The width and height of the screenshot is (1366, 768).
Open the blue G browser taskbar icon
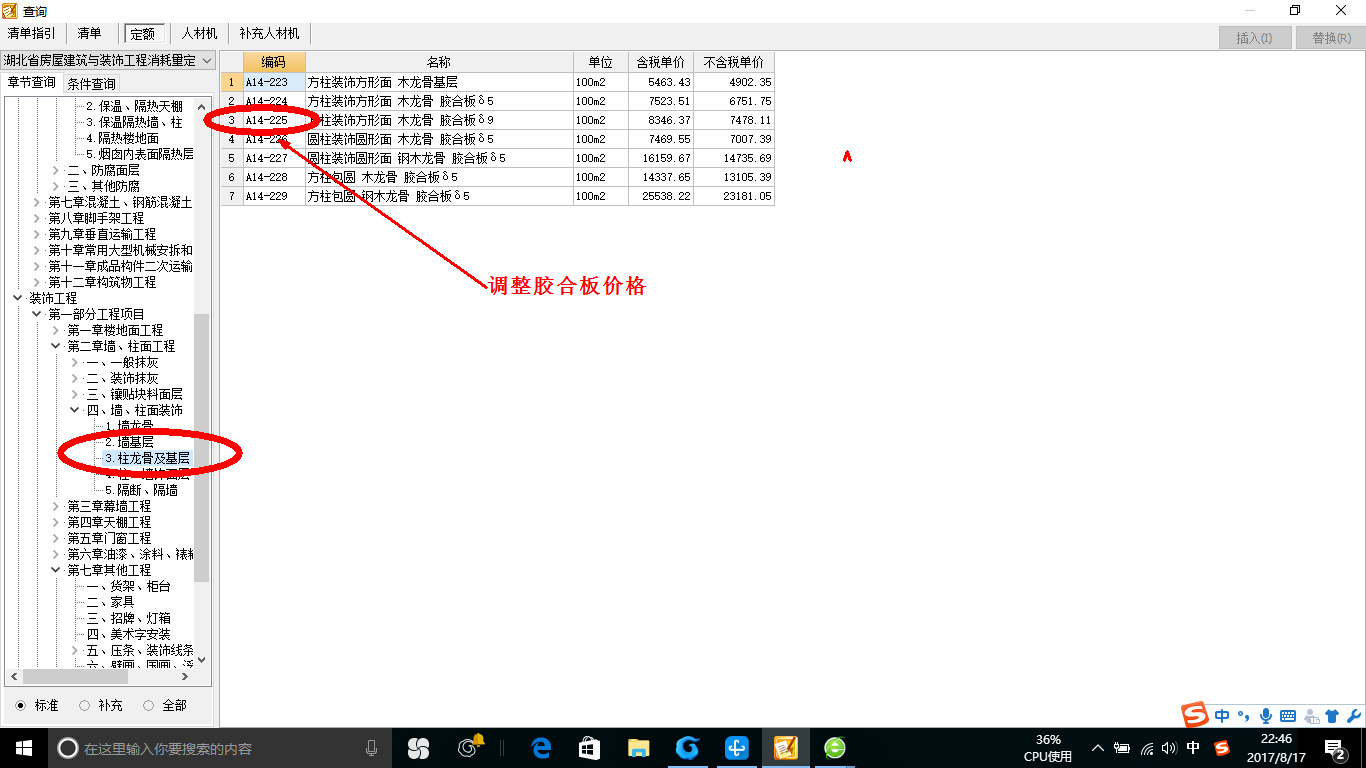coord(687,748)
